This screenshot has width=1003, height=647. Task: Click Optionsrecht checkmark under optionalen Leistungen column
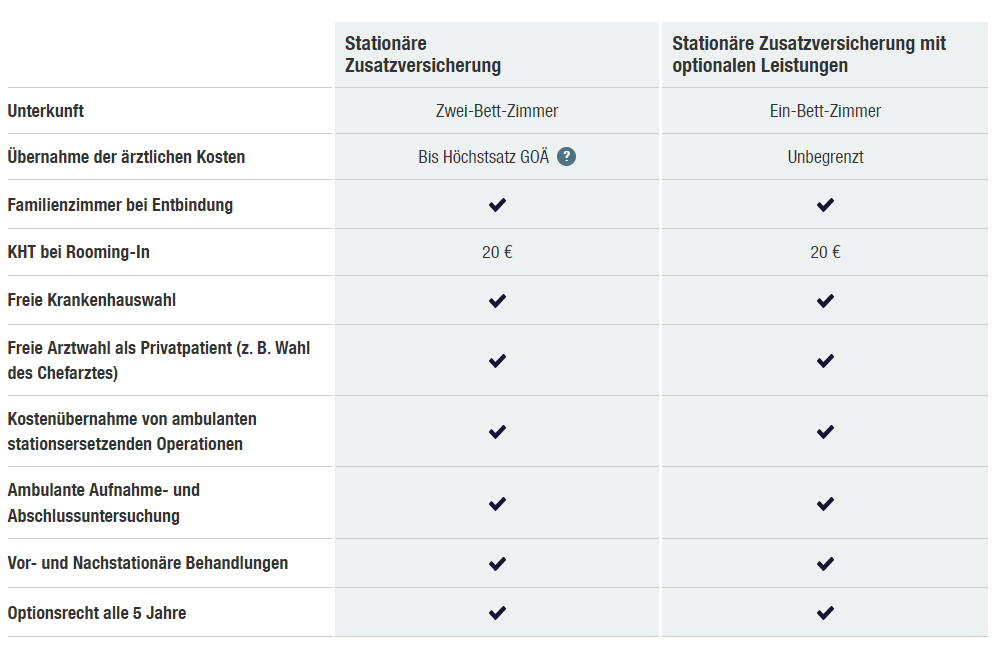(x=825, y=613)
